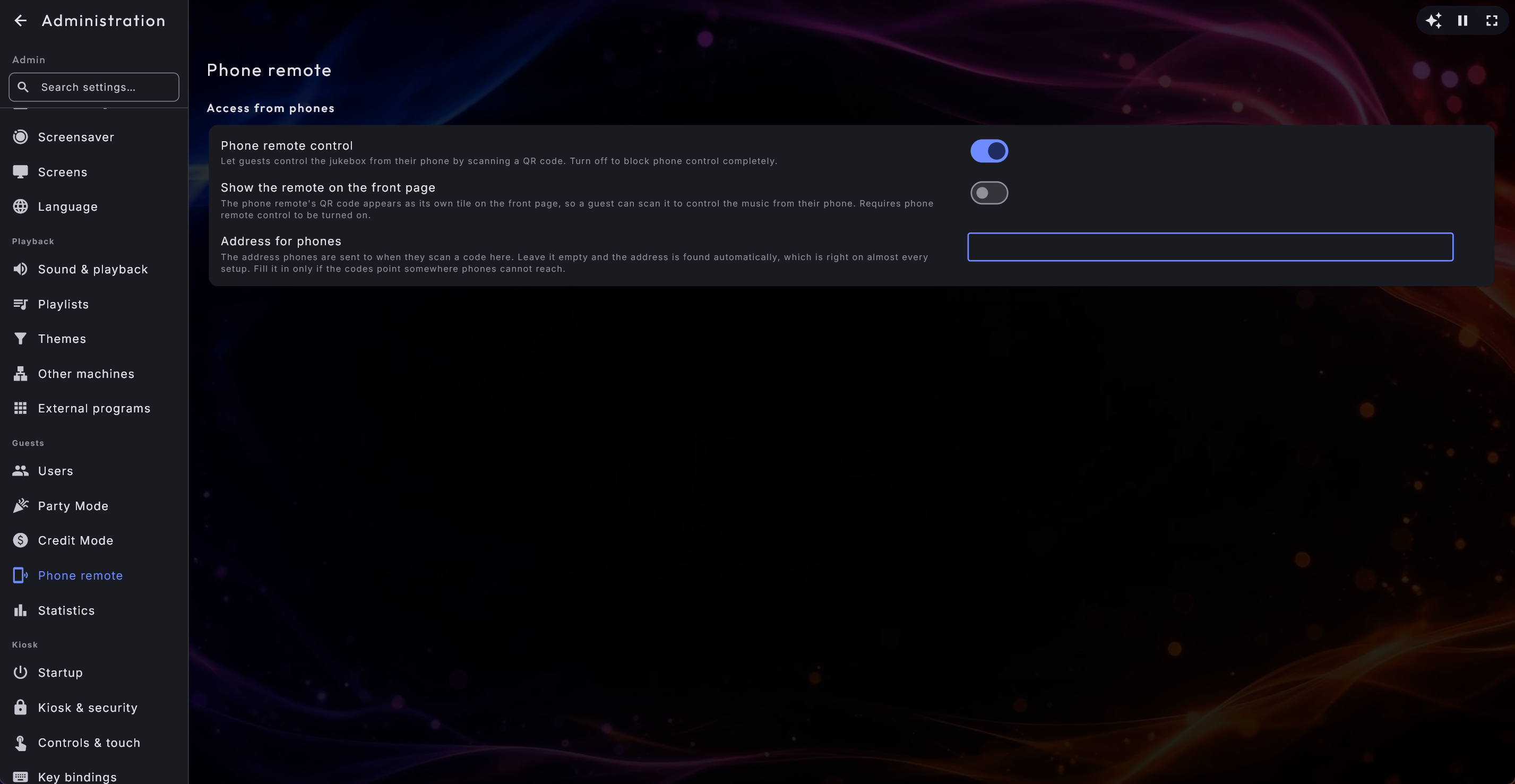Click the Credit Mode dollar icon
The height and width of the screenshot is (784, 1515).
[x=21, y=540]
